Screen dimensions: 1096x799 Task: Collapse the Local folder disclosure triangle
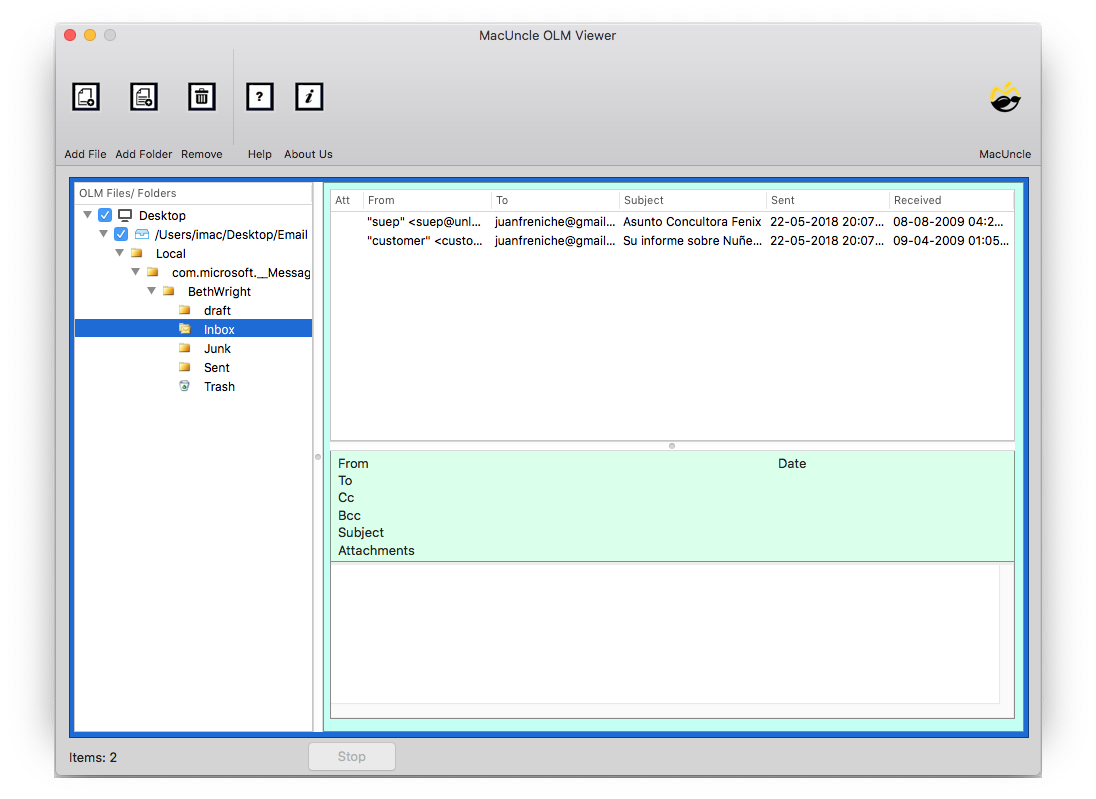(x=119, y=253)
